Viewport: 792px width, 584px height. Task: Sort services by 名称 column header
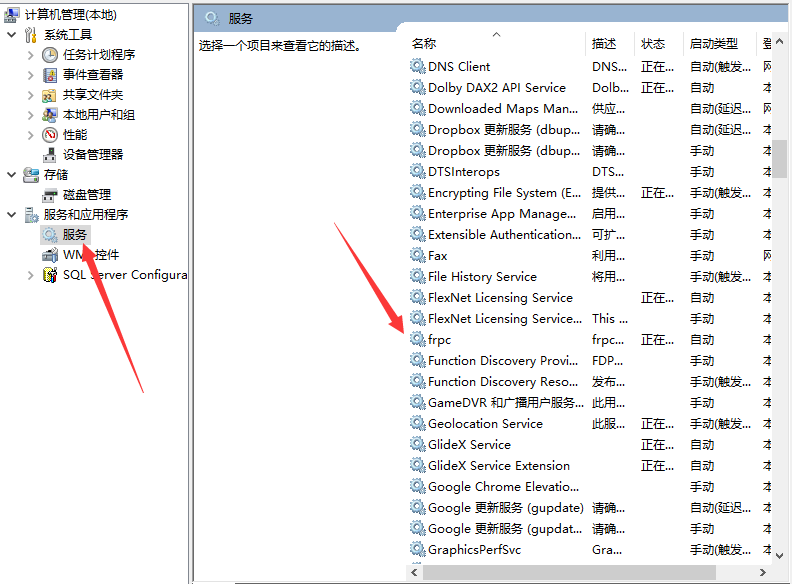[424, 44]
